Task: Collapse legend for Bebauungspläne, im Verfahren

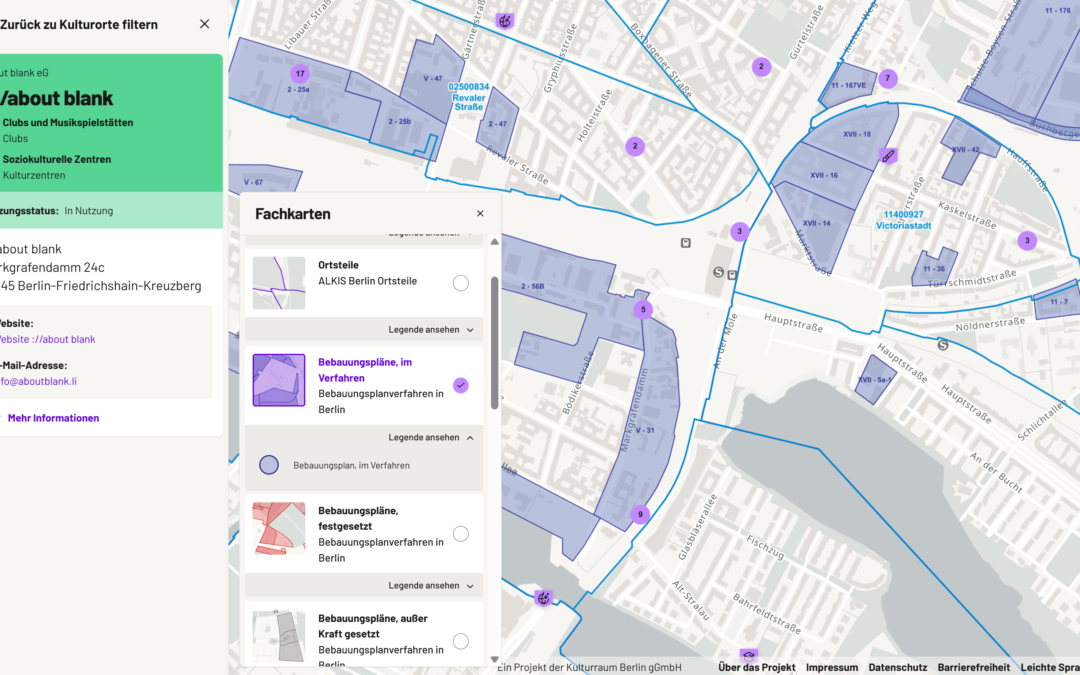Action: click(x=431, y=438)
